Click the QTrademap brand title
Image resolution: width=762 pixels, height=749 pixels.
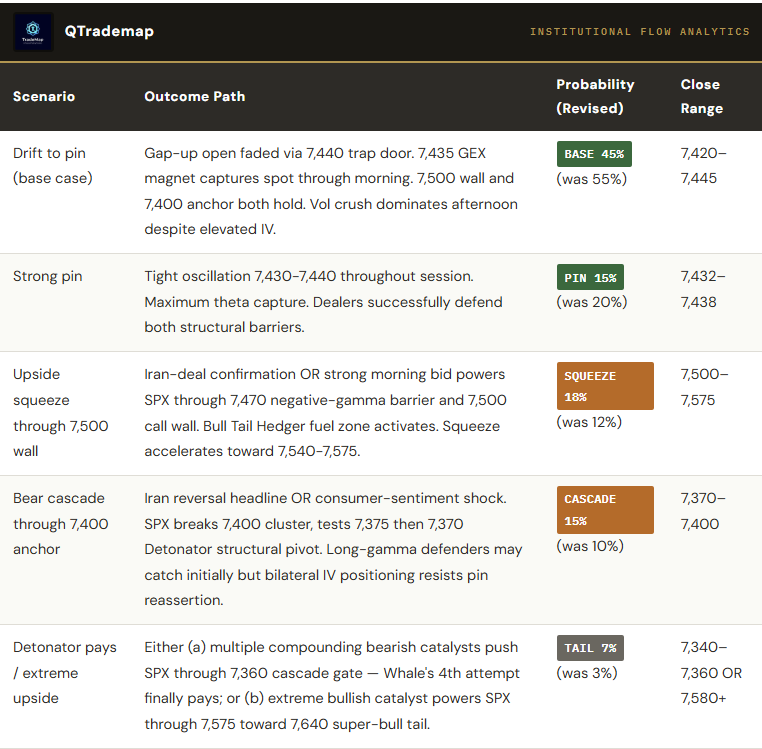pos(109,31)
